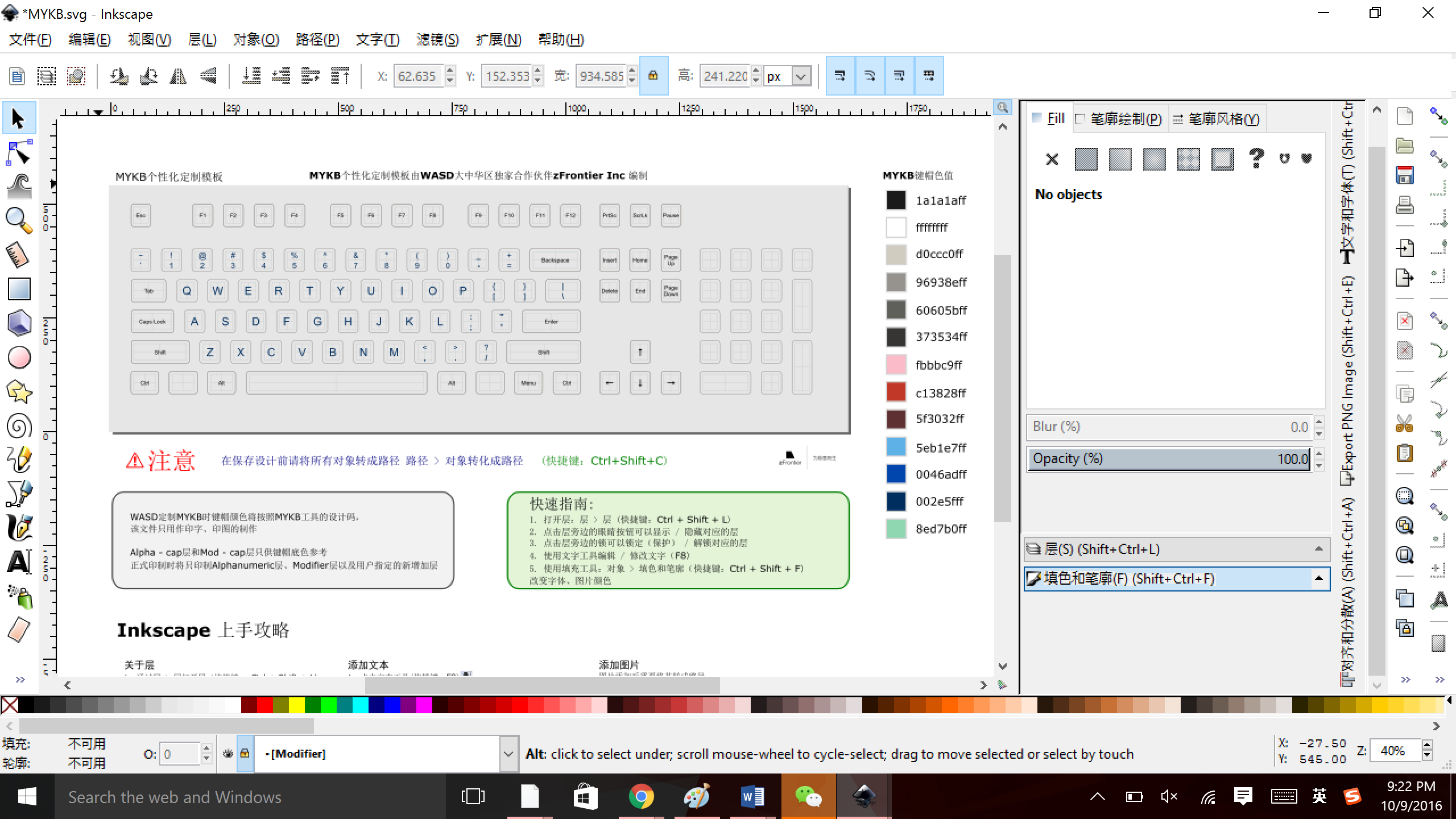Select the Spray can tool
The height and width of the screenshot is (819, 1456).
[19, 596]
